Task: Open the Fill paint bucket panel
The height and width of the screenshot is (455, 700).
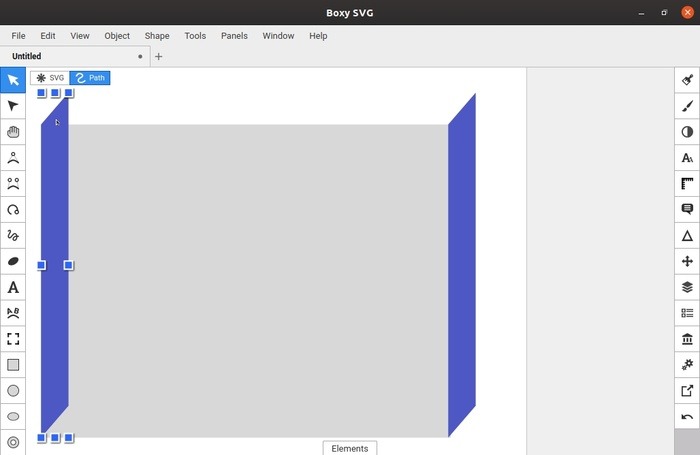Action: (x=687, y=80)
